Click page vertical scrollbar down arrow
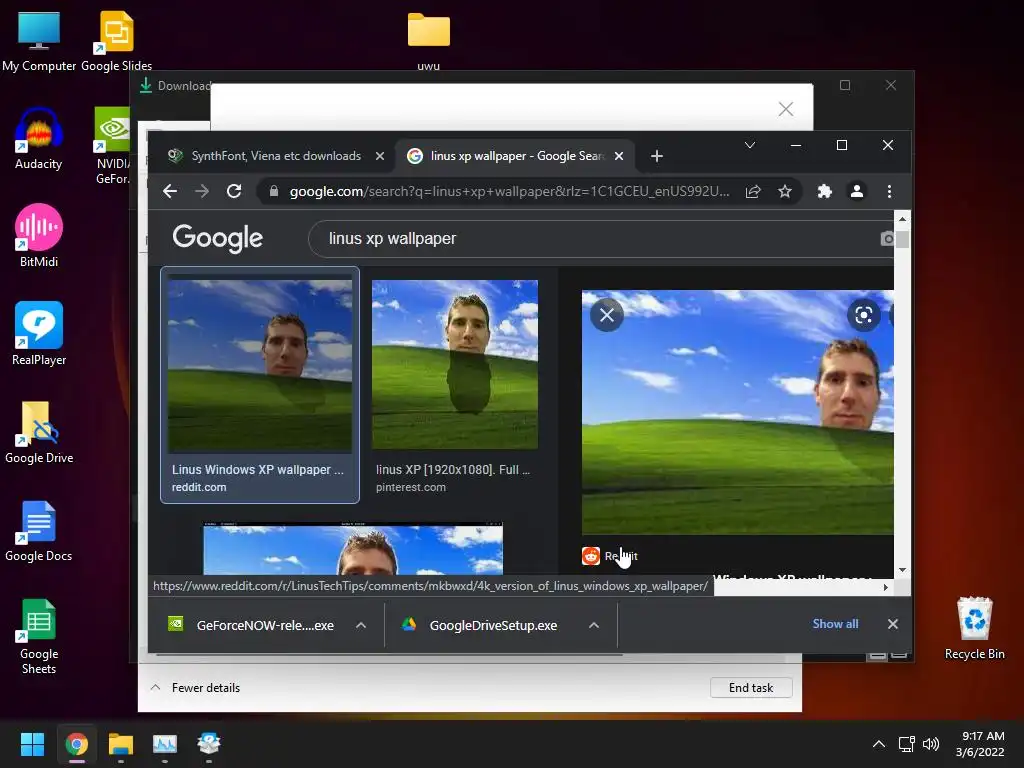Image resolution: width=1024 pixels, height=768 pixels. coord(903,569)
